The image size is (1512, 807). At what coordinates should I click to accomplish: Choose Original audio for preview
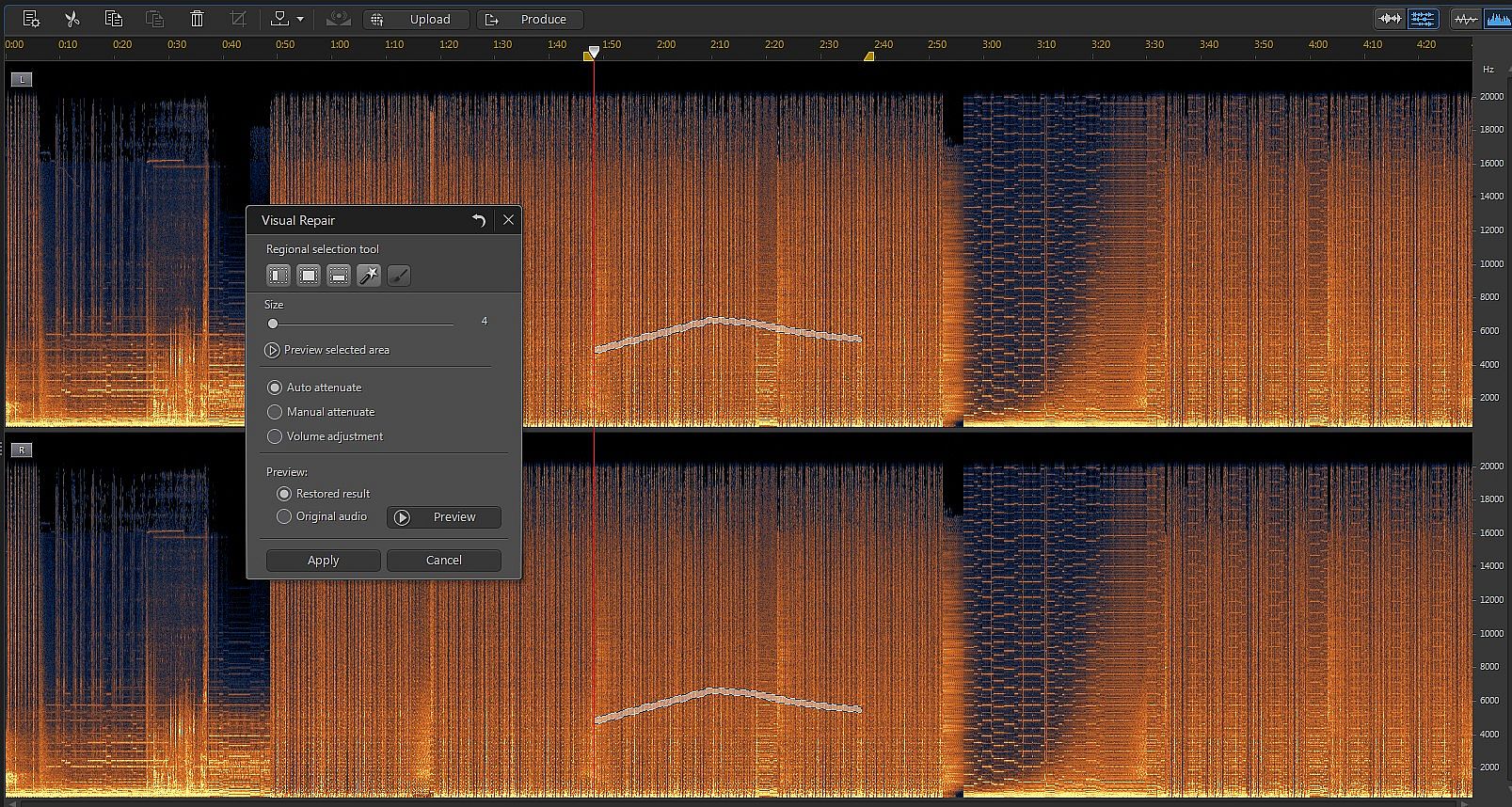tap(284, 516)
